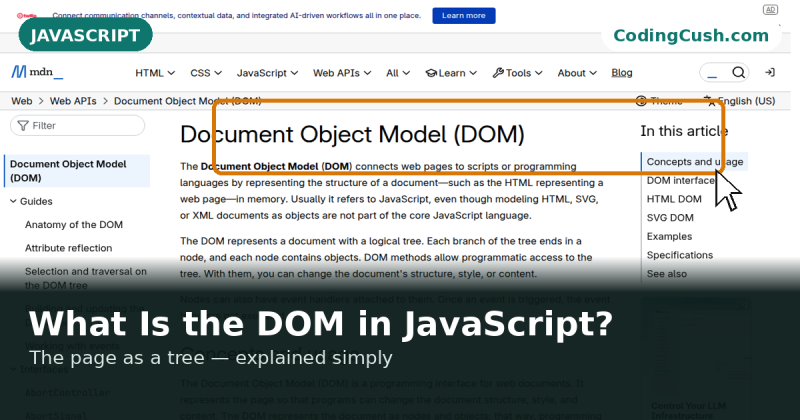Jump to Specifications section
800x420 pixels.
pos(680,255)
